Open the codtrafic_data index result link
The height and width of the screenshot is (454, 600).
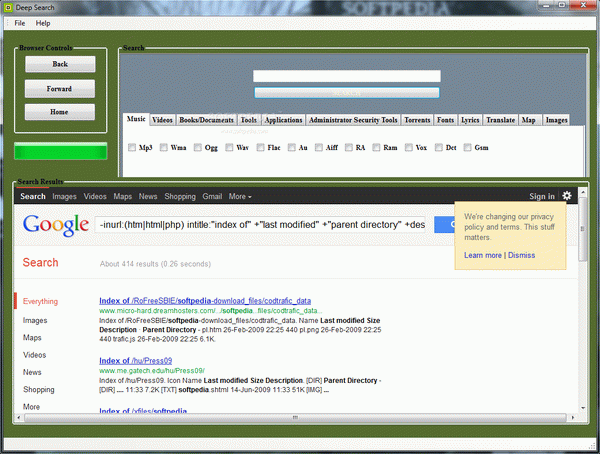[x=205, y=300]
